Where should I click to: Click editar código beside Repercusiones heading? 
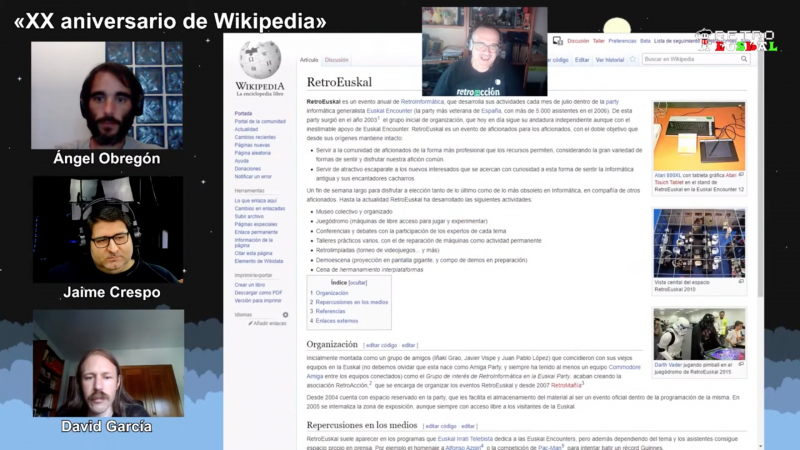pos(441,426)
